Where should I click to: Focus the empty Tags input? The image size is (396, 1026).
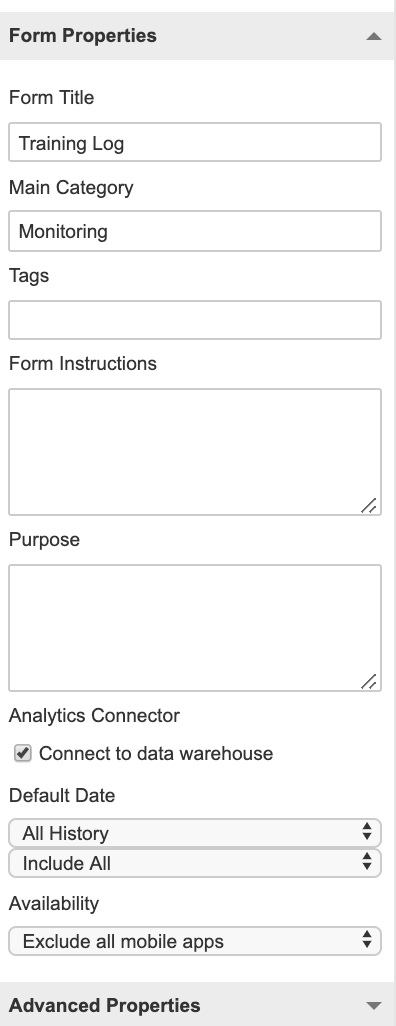pos(195,320)
